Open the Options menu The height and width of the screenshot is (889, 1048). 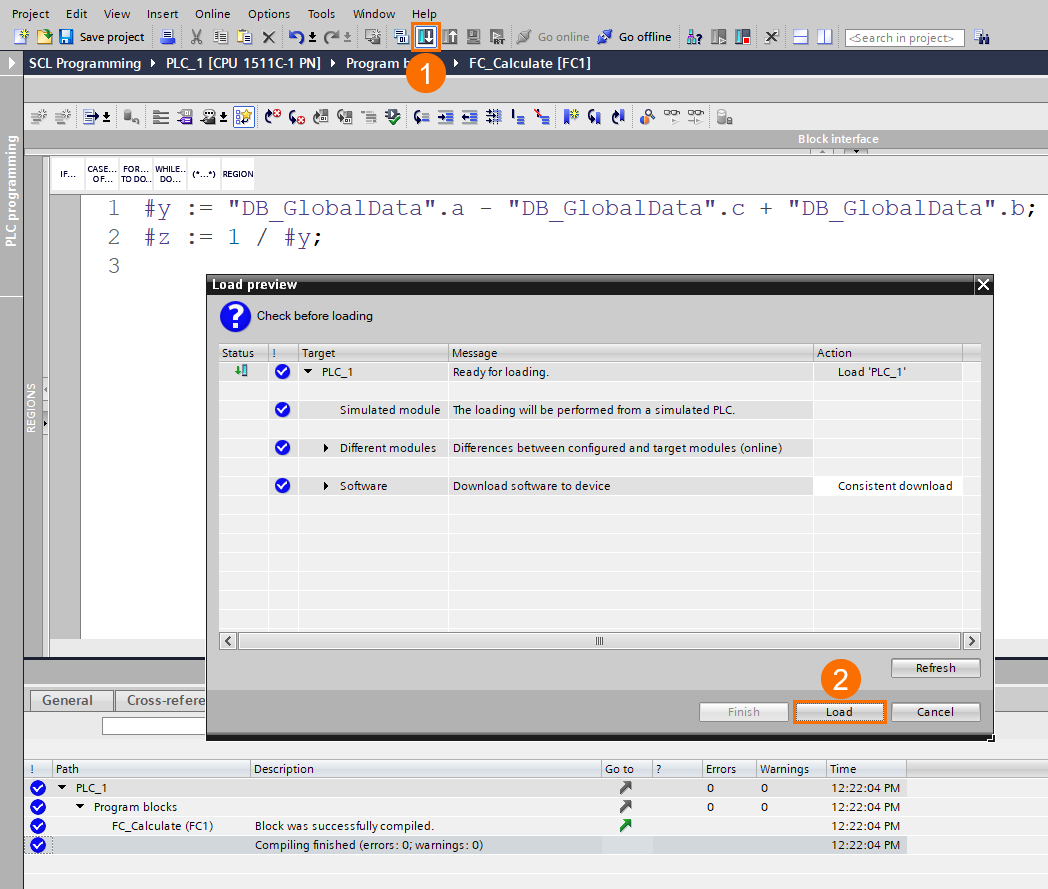click(269, 13)
